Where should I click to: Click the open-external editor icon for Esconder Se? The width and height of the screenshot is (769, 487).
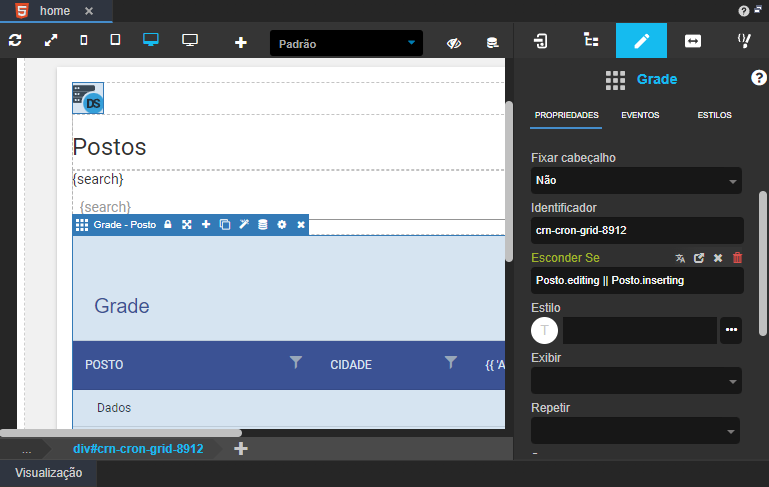[699, 258]
